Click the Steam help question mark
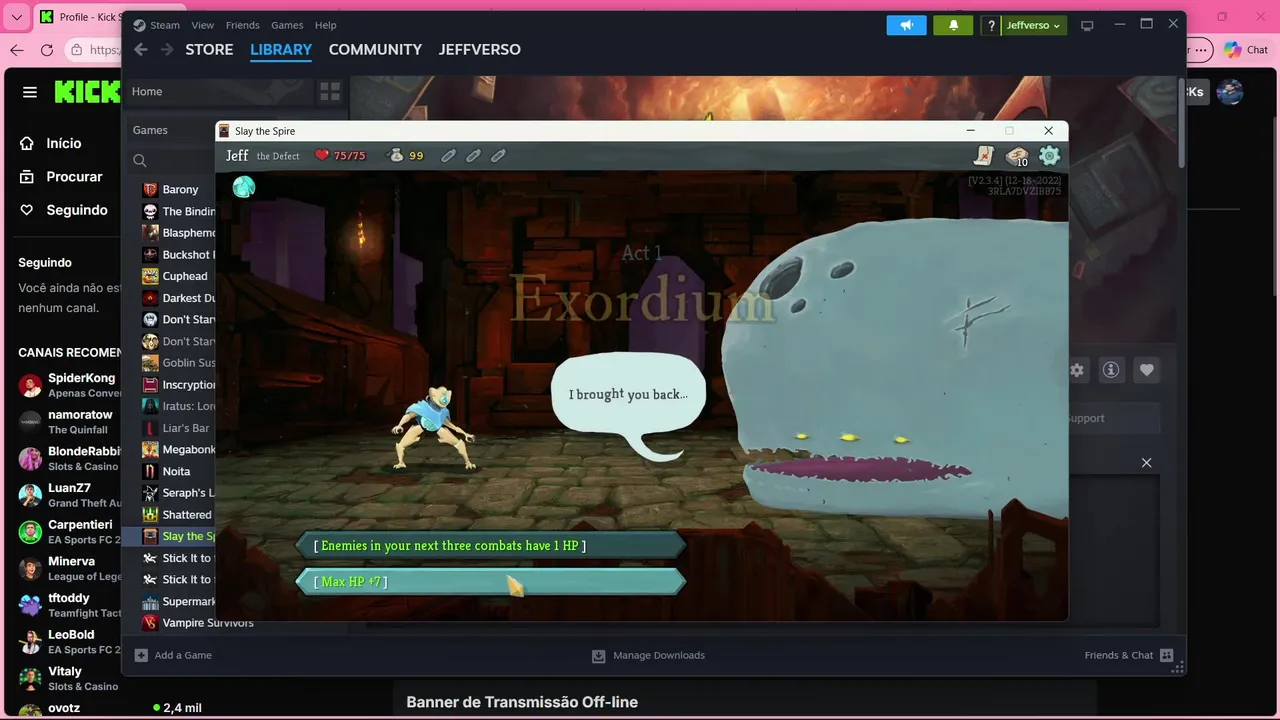The height and width of the screenshot is (720, 1280). [991, 25]
